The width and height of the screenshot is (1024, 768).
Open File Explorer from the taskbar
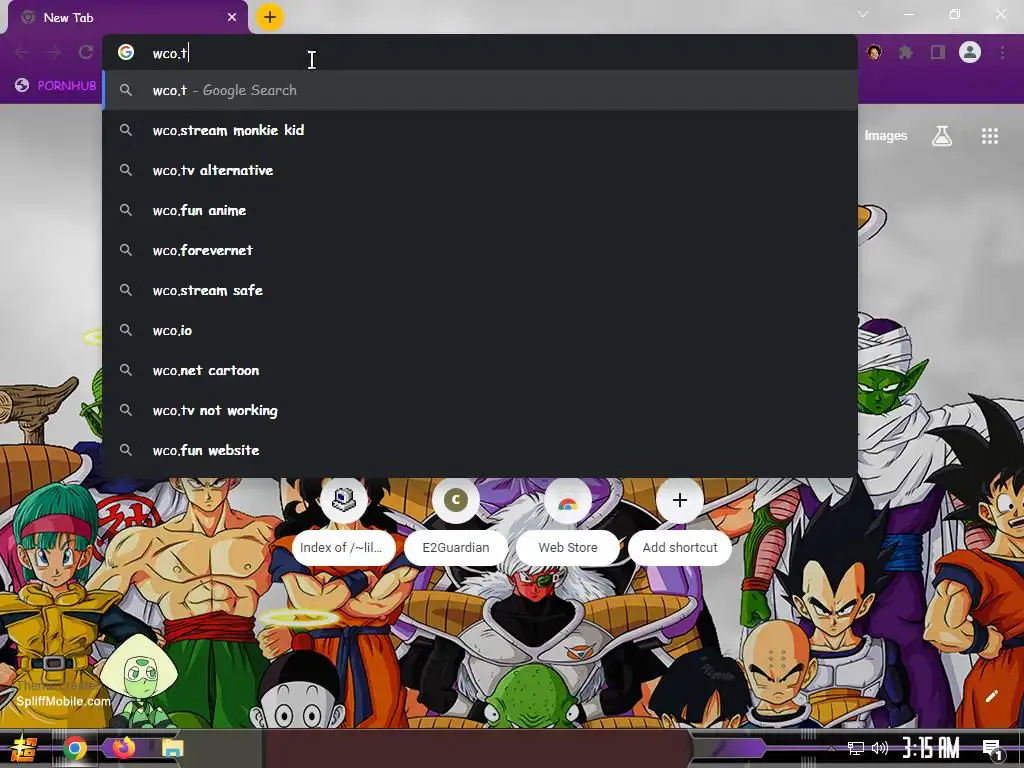[172, 748]
